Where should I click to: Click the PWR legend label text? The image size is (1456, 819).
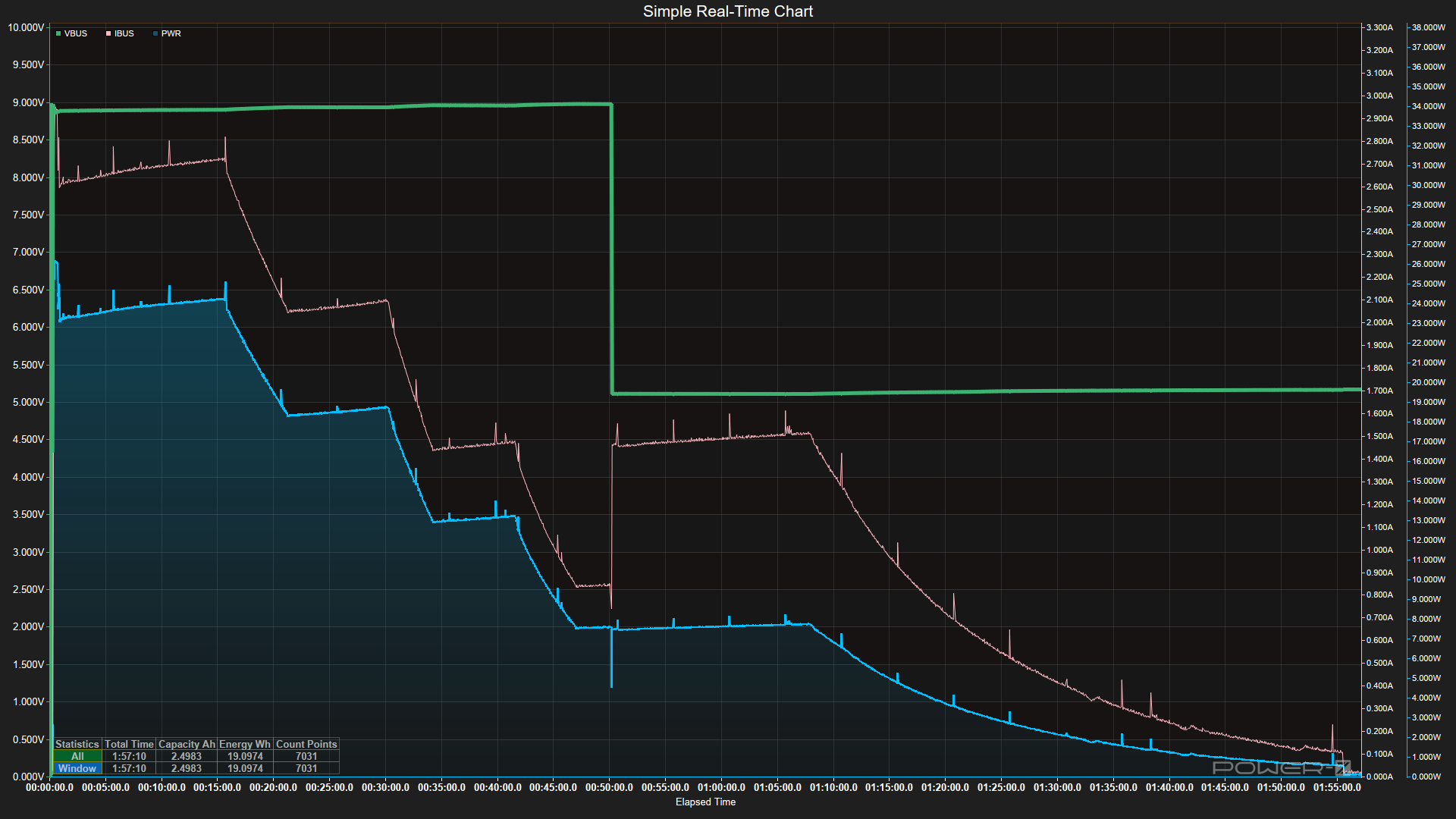click(x=171, y=34)
